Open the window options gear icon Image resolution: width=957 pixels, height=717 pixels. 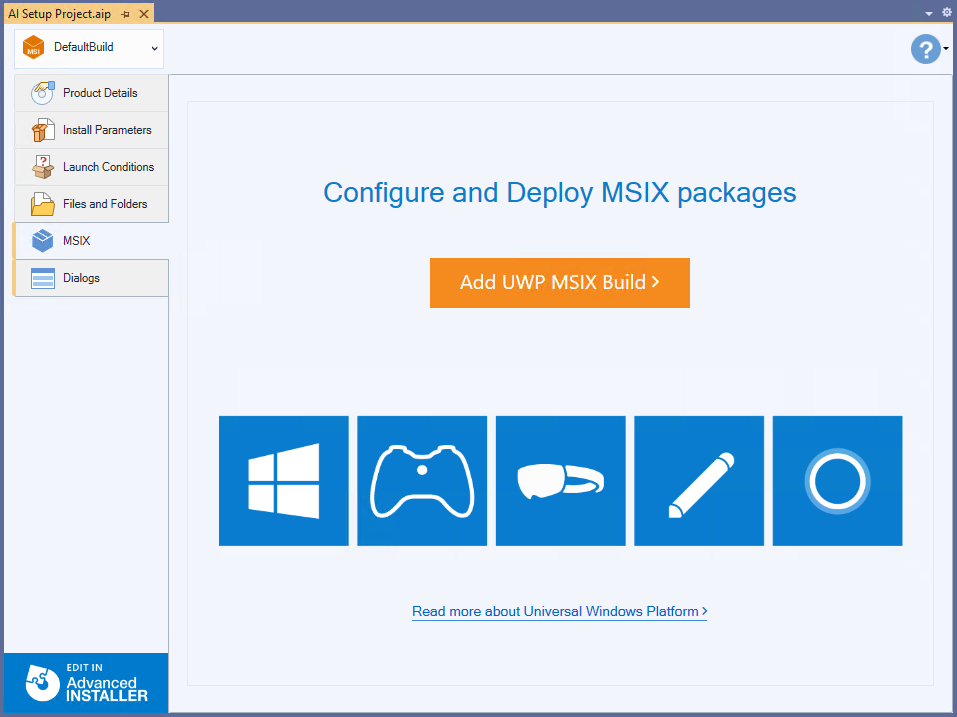point(947,12)
